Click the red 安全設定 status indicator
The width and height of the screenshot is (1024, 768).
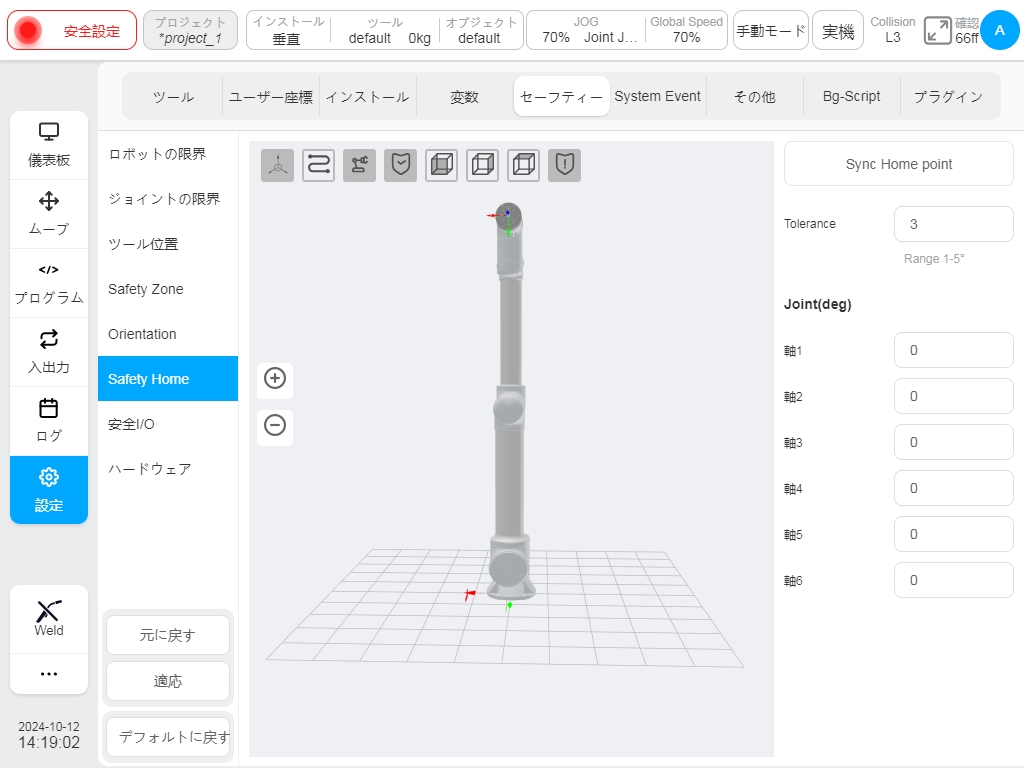click(72, 30)
